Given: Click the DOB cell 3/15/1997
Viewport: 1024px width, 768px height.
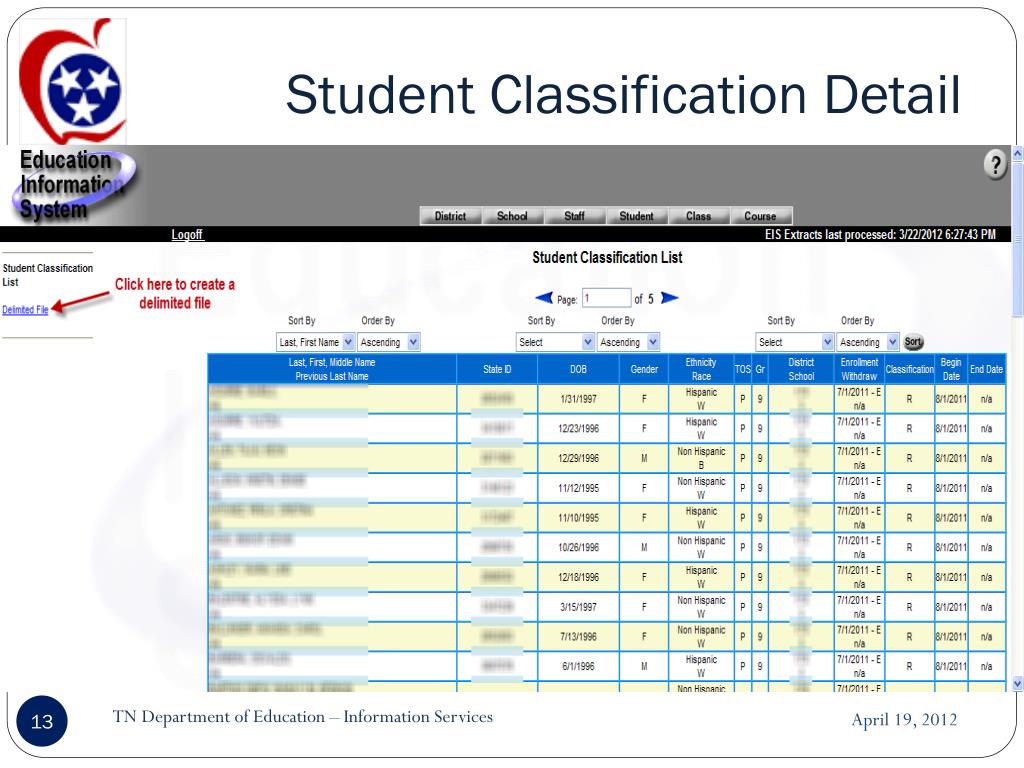Looking at the screenshot, I should pos(579,607).
